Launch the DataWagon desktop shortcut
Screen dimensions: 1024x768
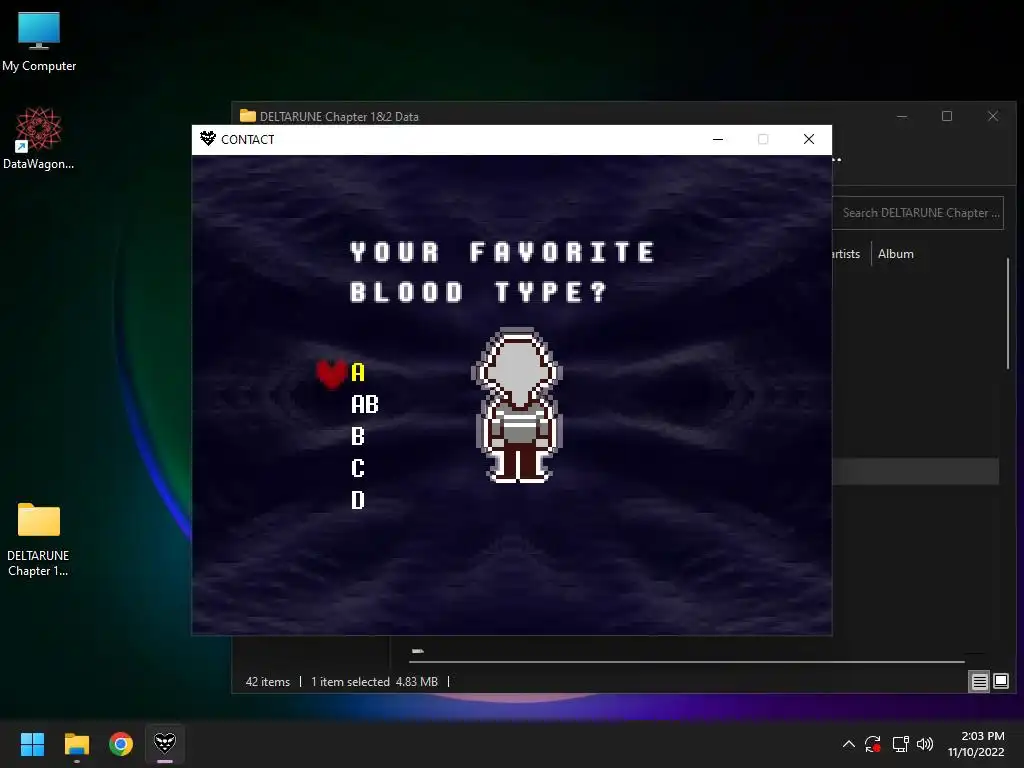(38, 138)
